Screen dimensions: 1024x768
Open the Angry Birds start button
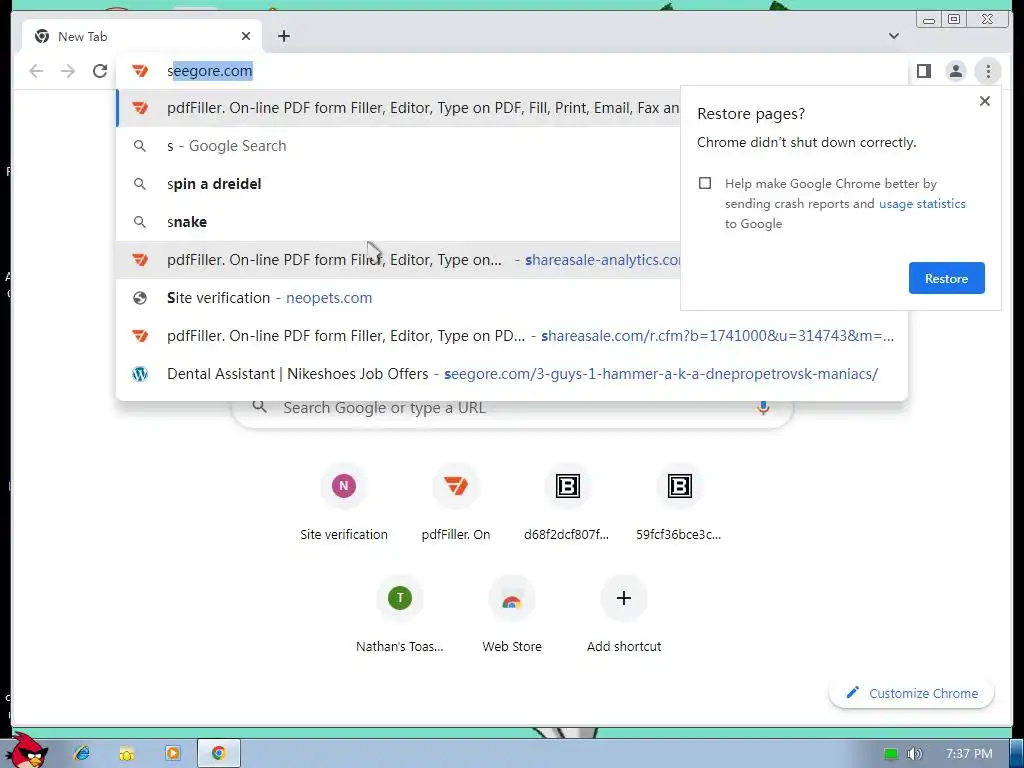(29, 750)
